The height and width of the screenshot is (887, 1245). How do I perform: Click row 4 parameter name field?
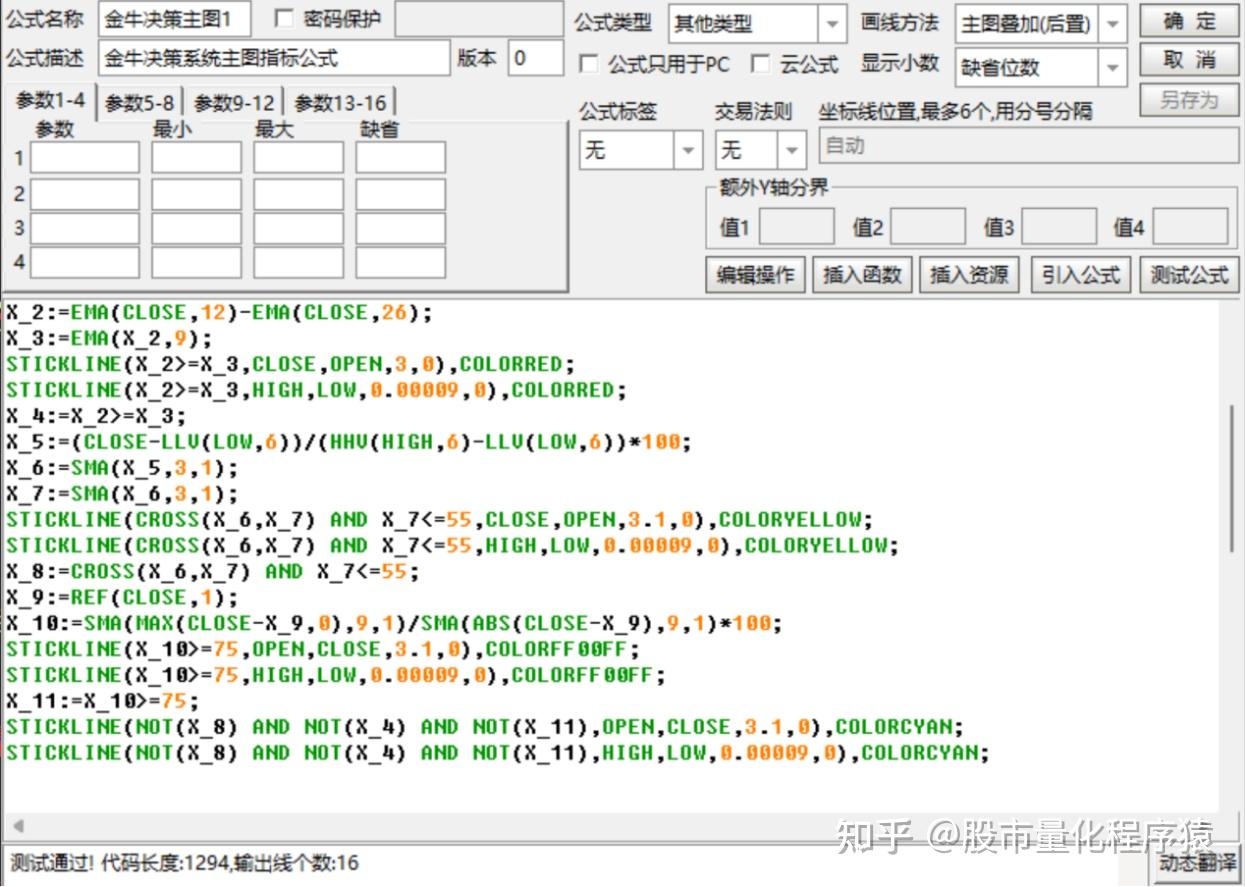click(x=85, y=262)
